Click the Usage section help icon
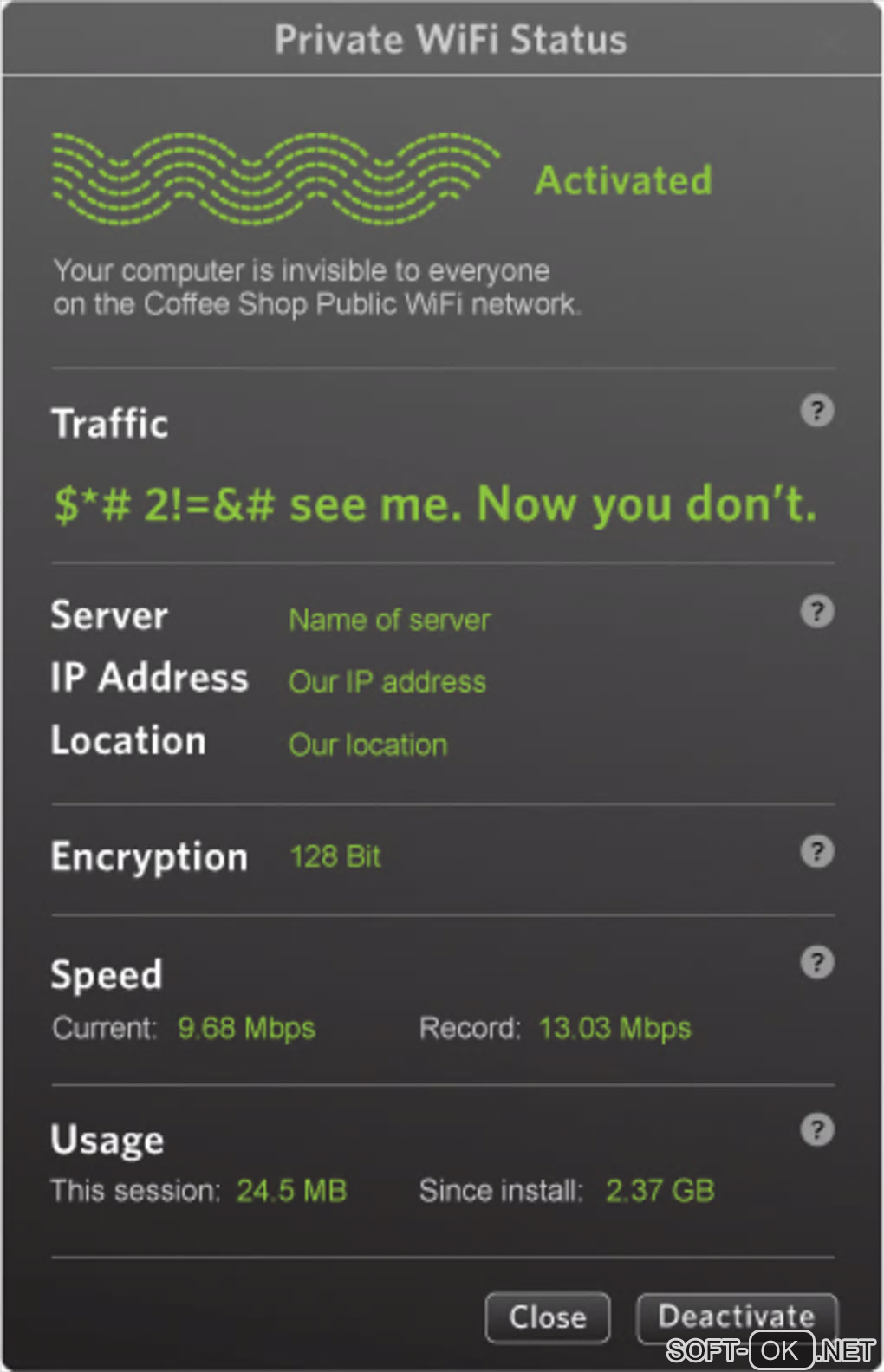 coord(816,1129)
